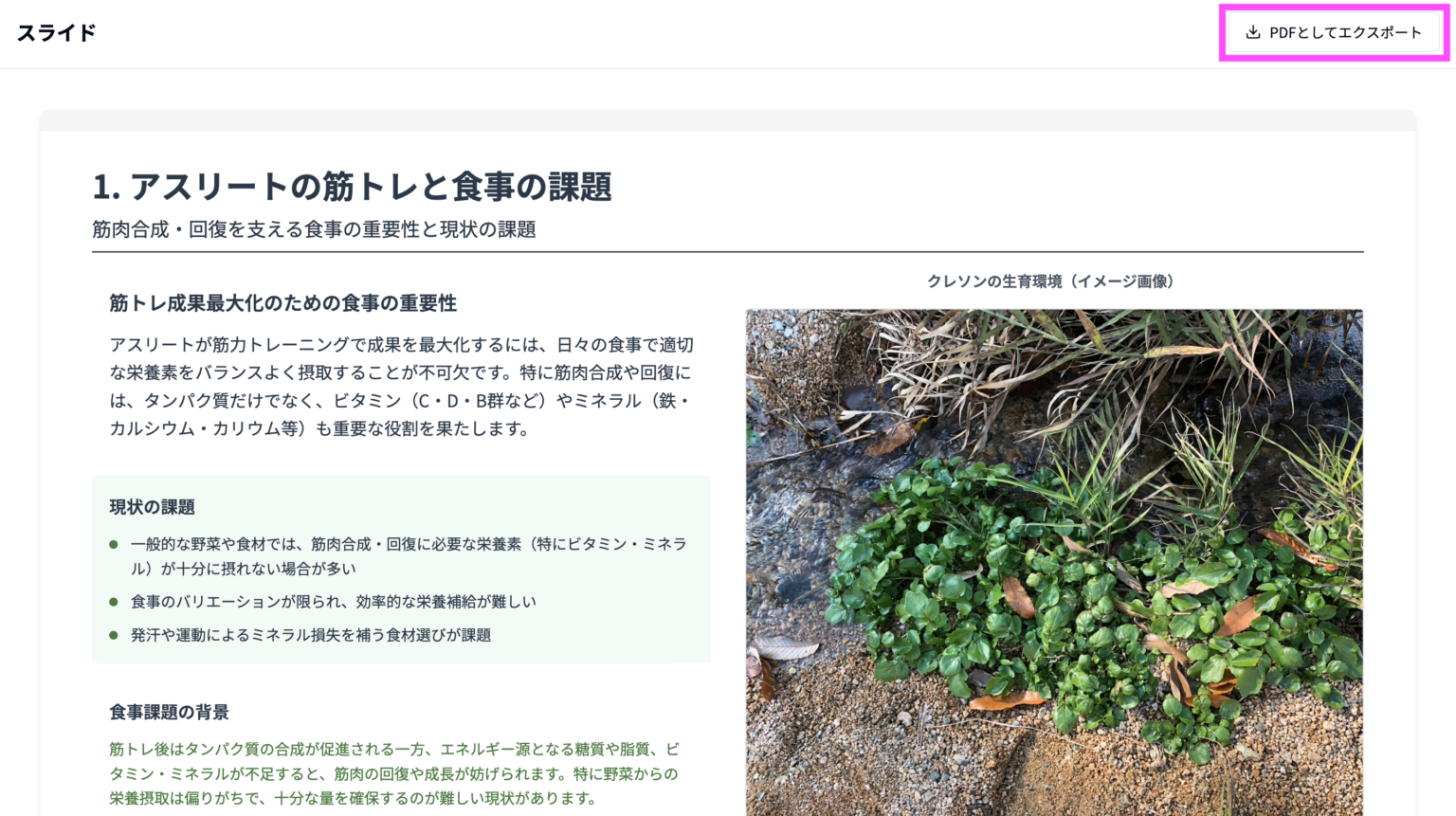The height and width of the screenshot is (816, 1456).
Task: Select the number 1 in the slide heading
Action: pyautogui.click(x=102, y=188)
